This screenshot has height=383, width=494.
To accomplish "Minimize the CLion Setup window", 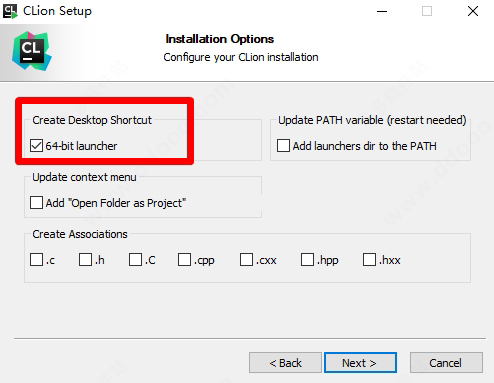I will (x=382, y=11).
